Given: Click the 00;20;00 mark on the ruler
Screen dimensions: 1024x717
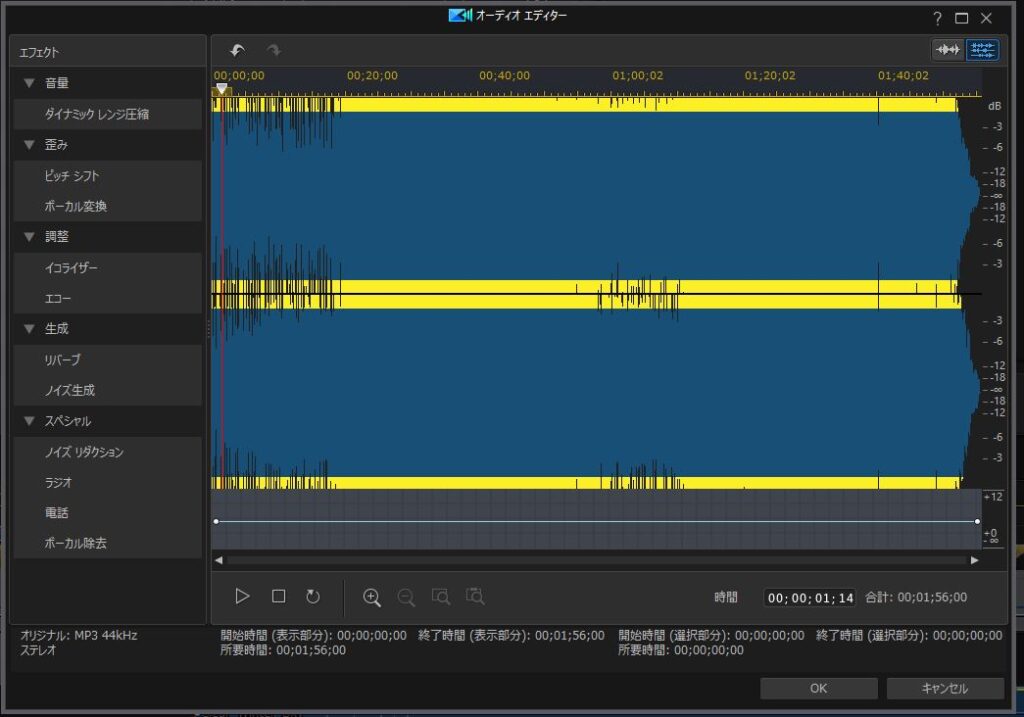Looking at the screenshot, I should point(372,76).
